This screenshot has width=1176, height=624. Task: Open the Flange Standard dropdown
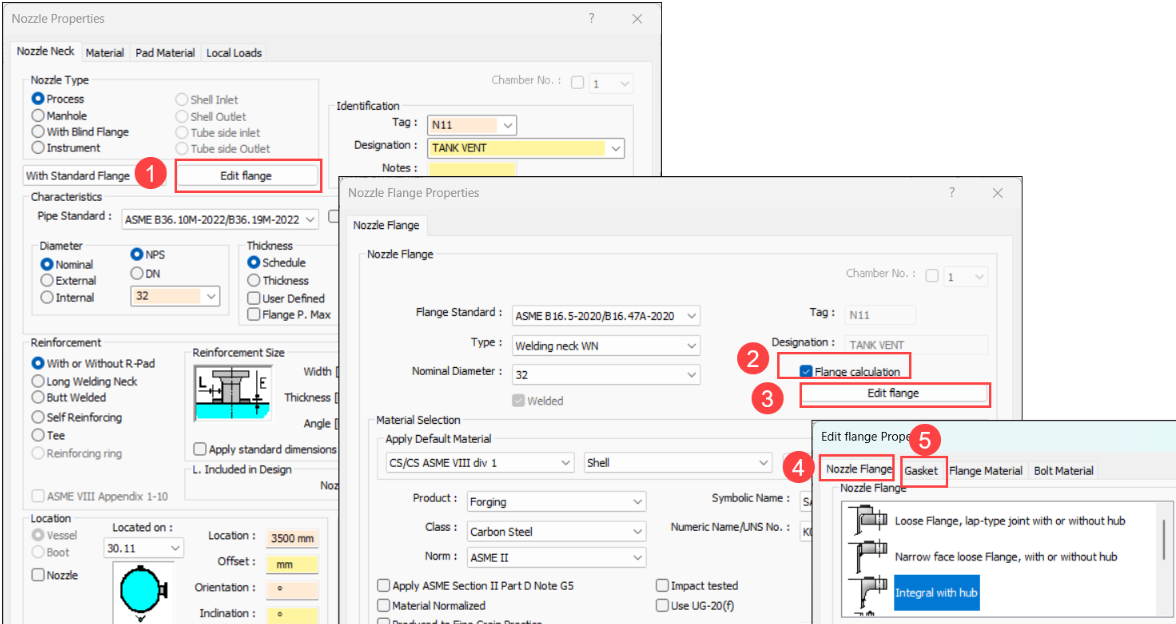point(606,316)
